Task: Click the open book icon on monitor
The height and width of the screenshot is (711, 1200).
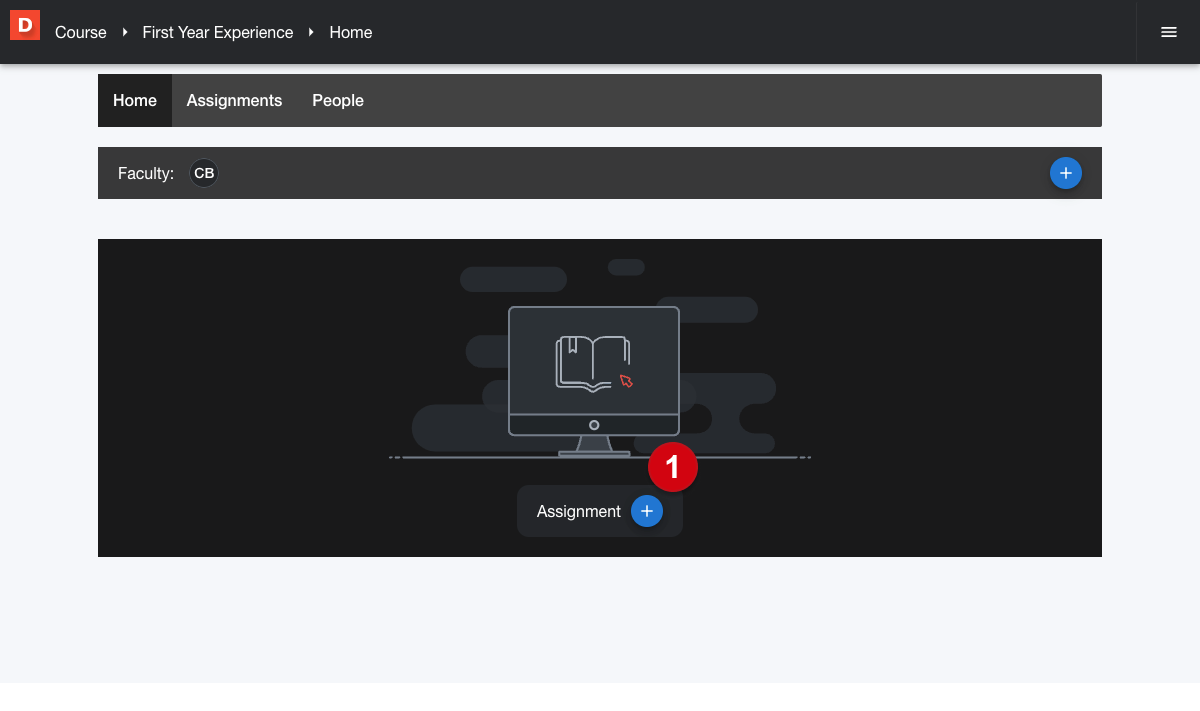Action: tap(591, 362)
